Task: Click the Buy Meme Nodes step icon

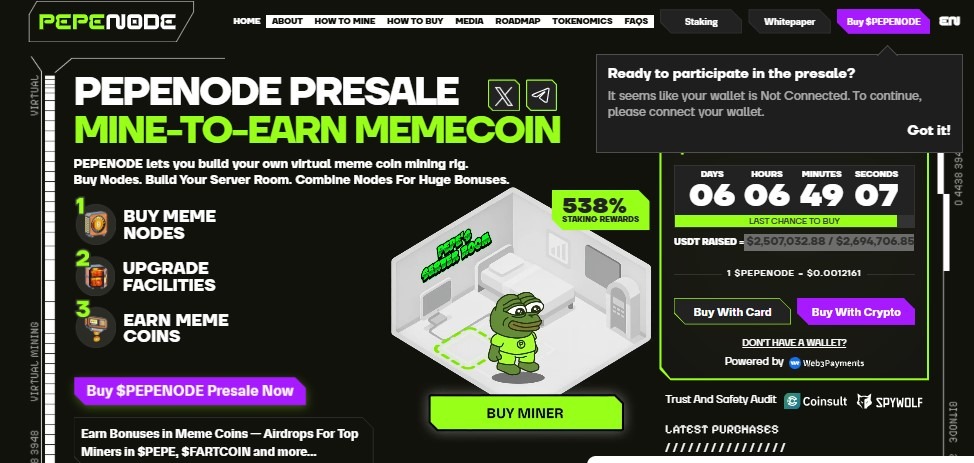Action: pyautogui.click(x=96, y=224)
